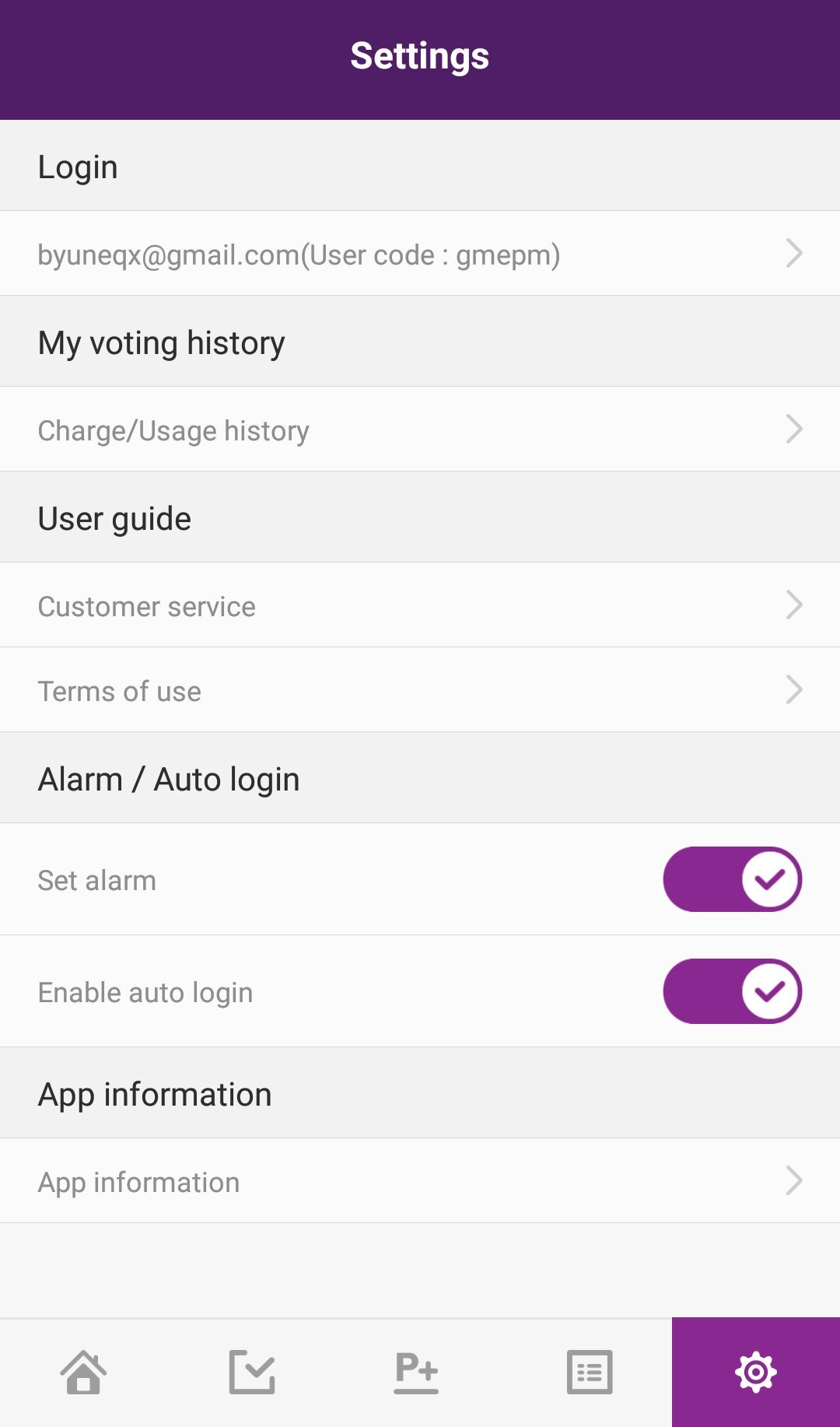Expand the account email chevron arrow
This screenshot has width=840, height=1427.
(794, 253)
